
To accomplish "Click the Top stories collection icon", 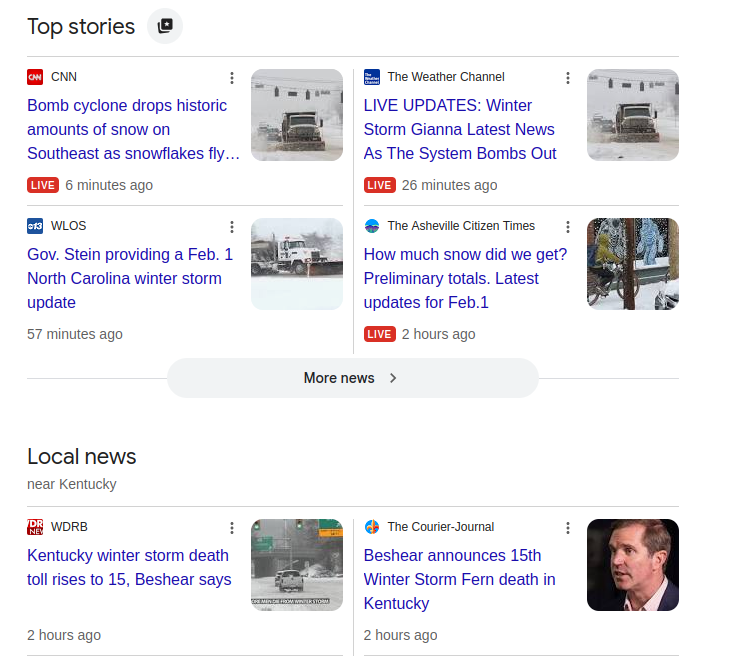I will pos(165,26).
